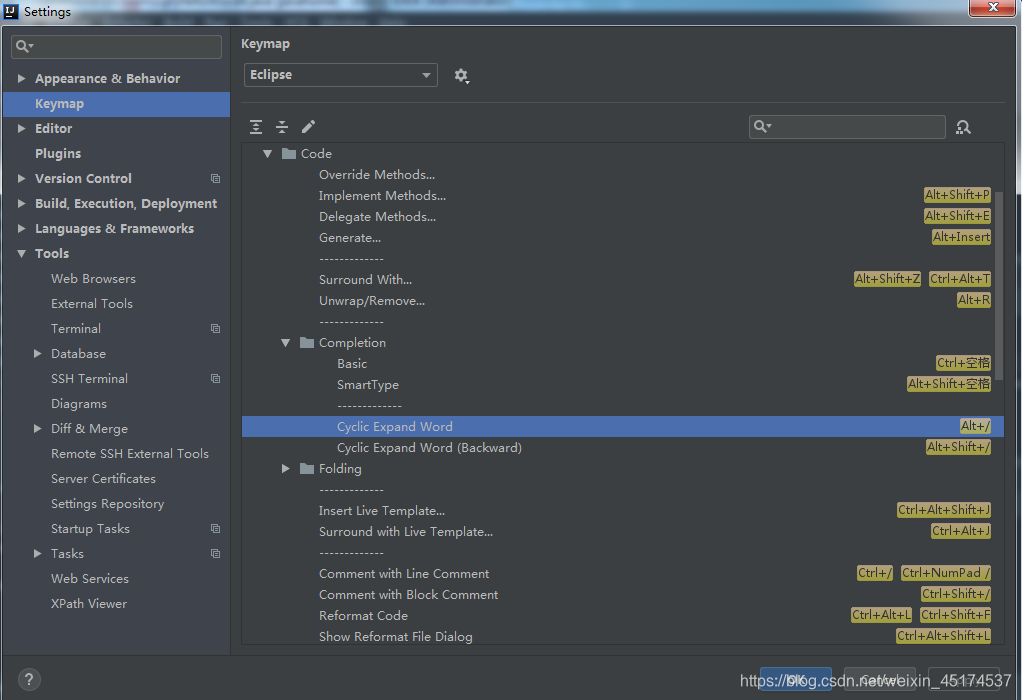This screenshot has width=1022, height=700.
Task: Click the pencil Edit Shortcut icon
Action: [308, 126]
